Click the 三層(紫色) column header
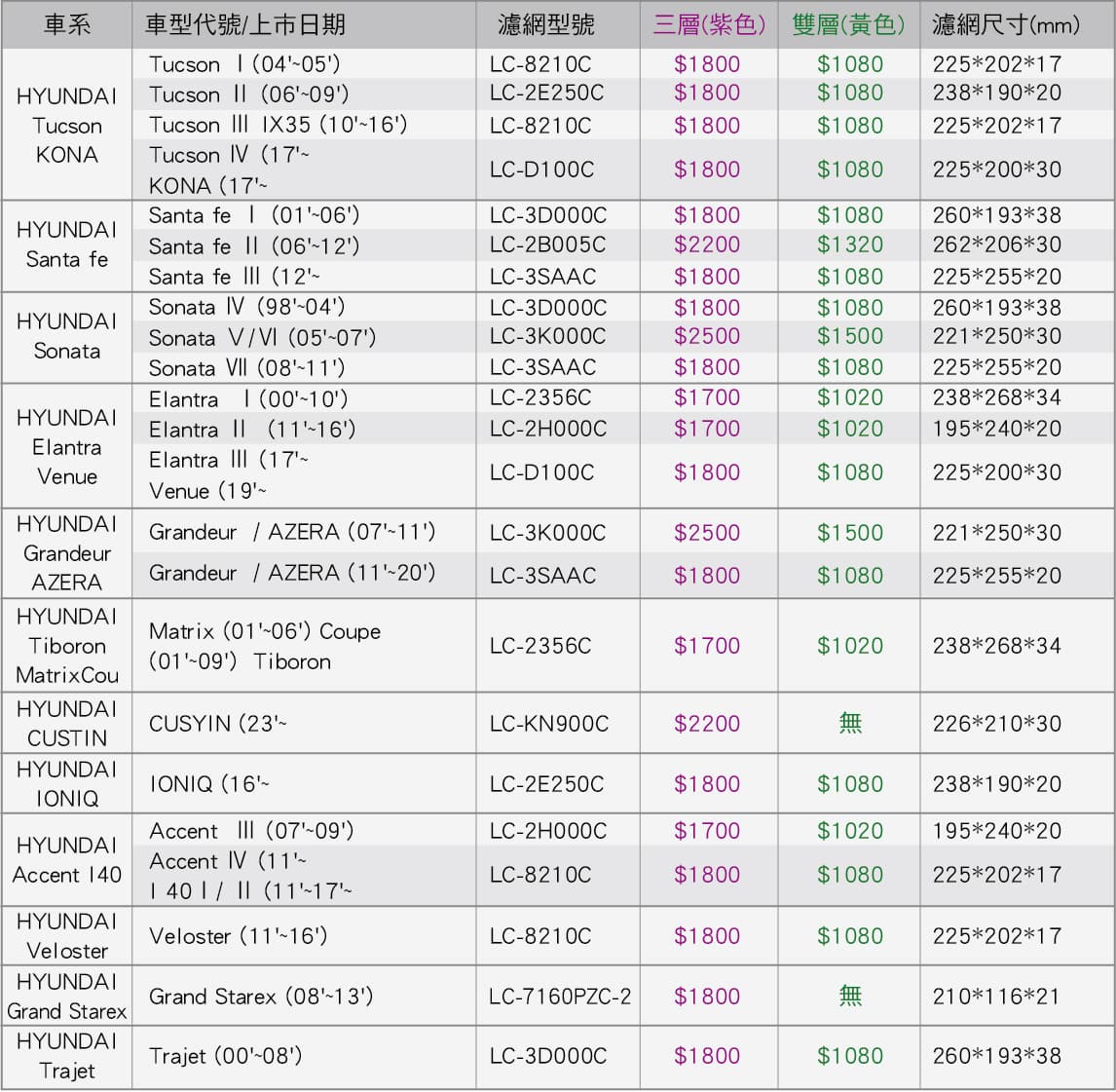The image size is (1116, 1092). click(709, 25)
